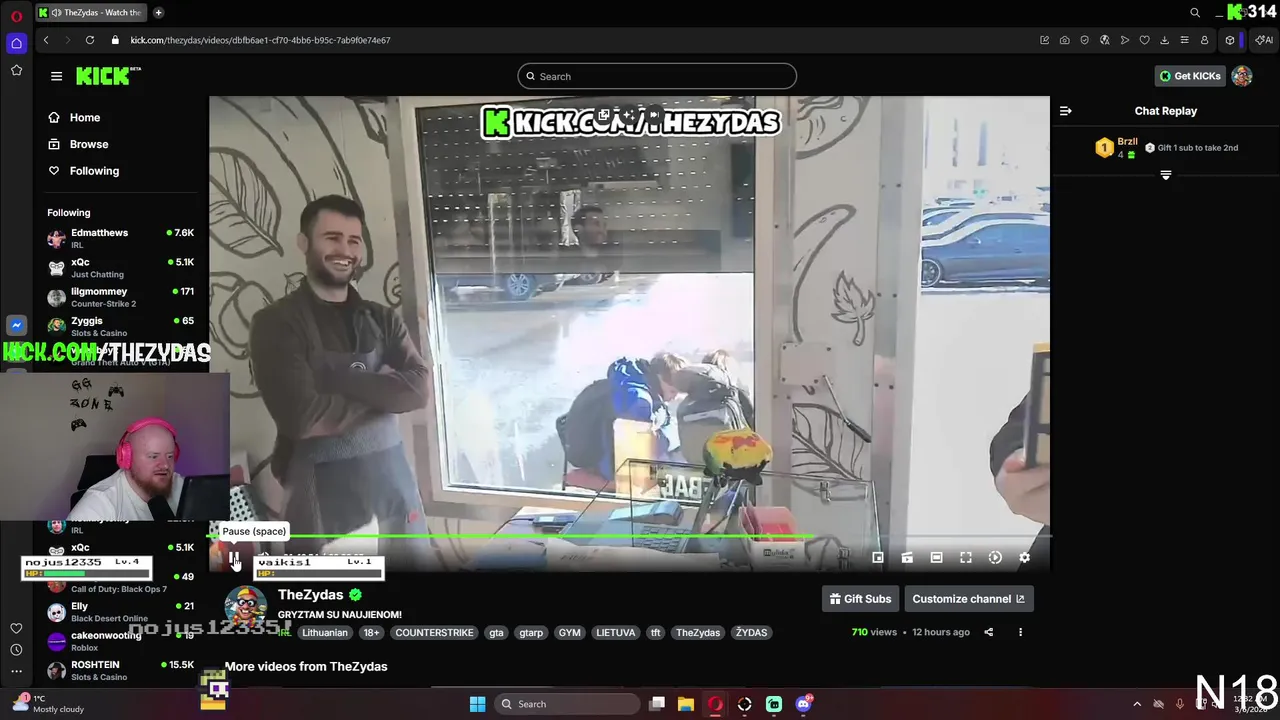Jump to latest chat via down arrow
Screen dimensions: 1280x720
[x=1165, y=175]
